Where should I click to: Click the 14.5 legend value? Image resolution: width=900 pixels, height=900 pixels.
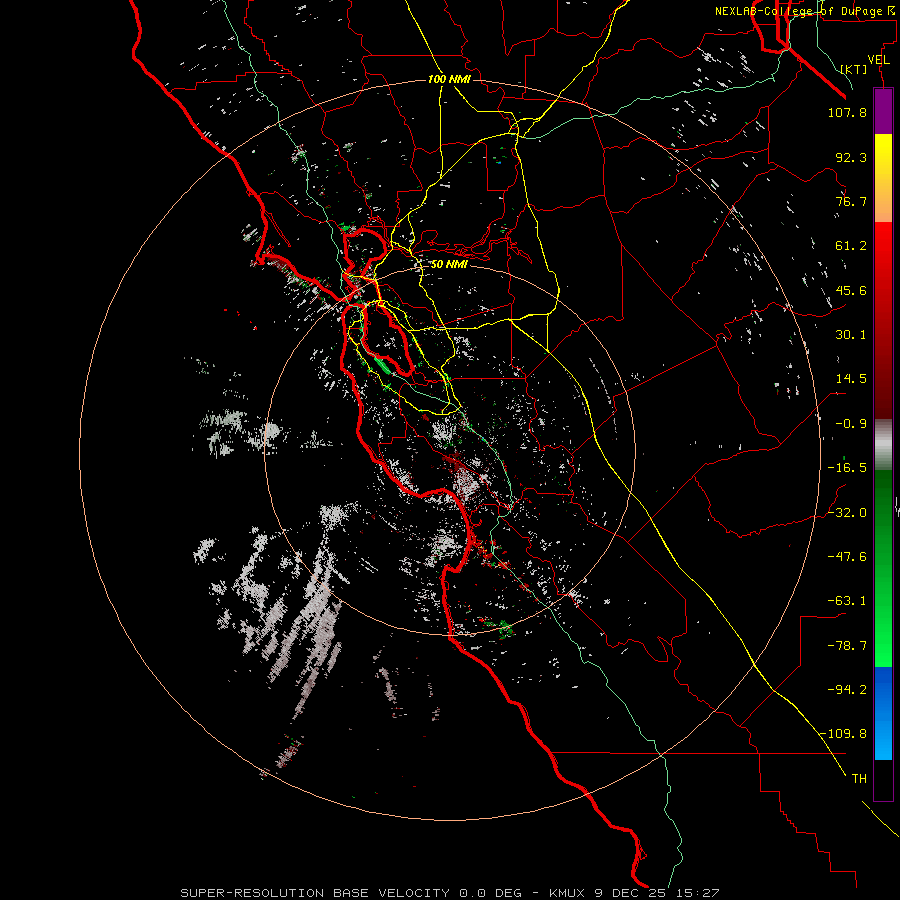851,379
